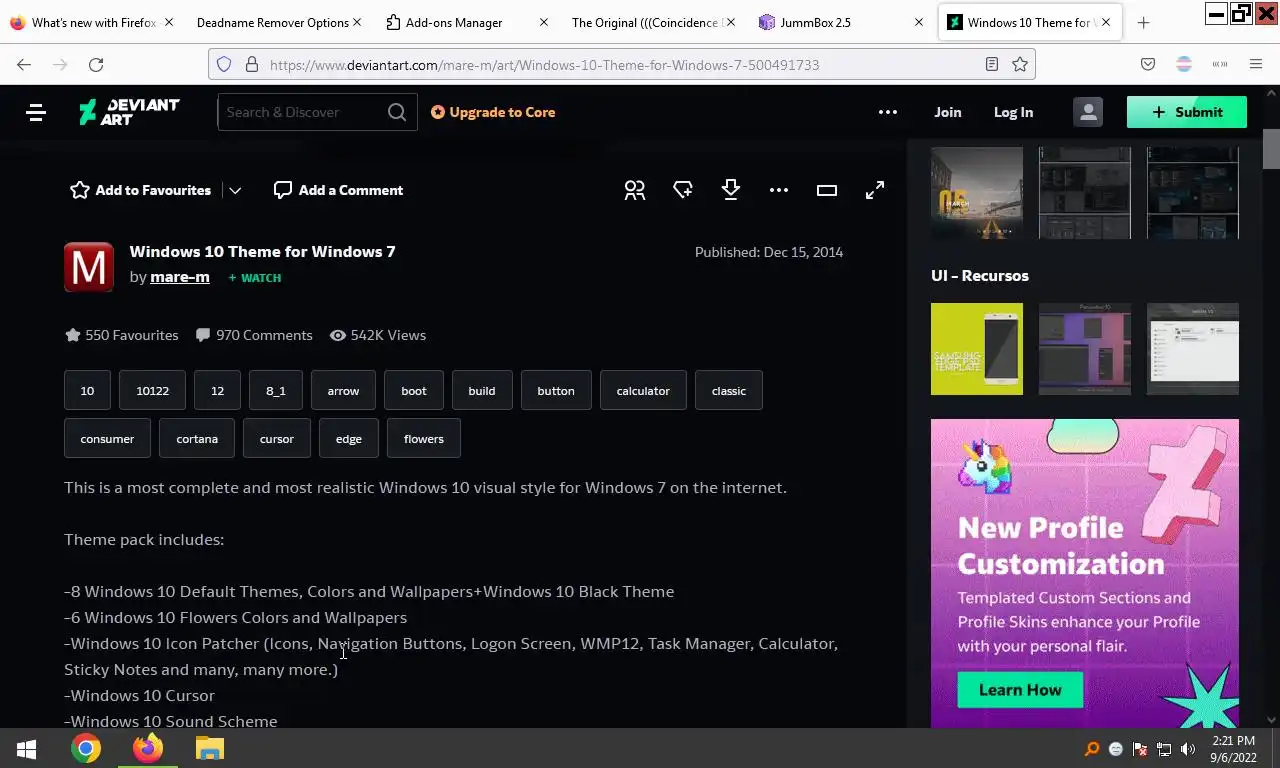Switch to What's new with Firefox tab

[94, 22]
